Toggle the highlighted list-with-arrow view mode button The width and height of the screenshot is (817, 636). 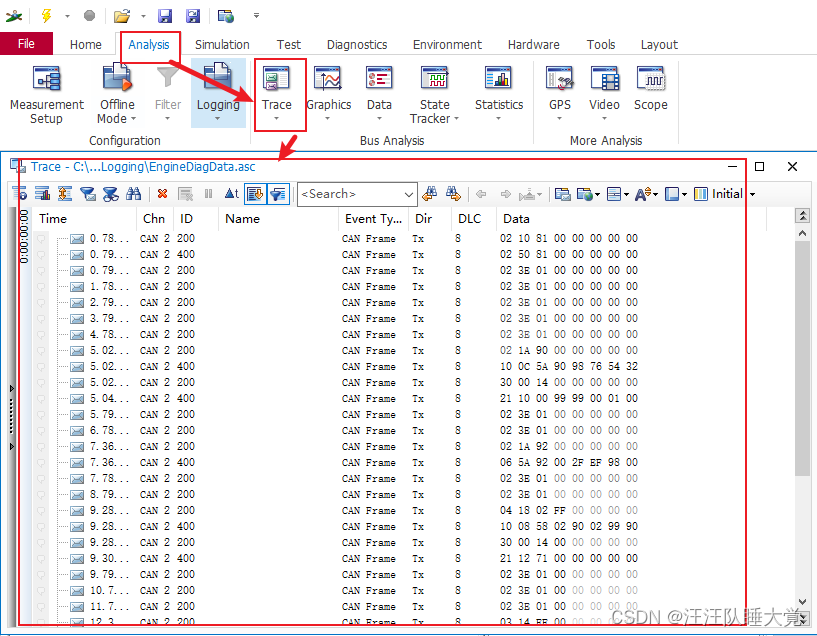[255, 194]
